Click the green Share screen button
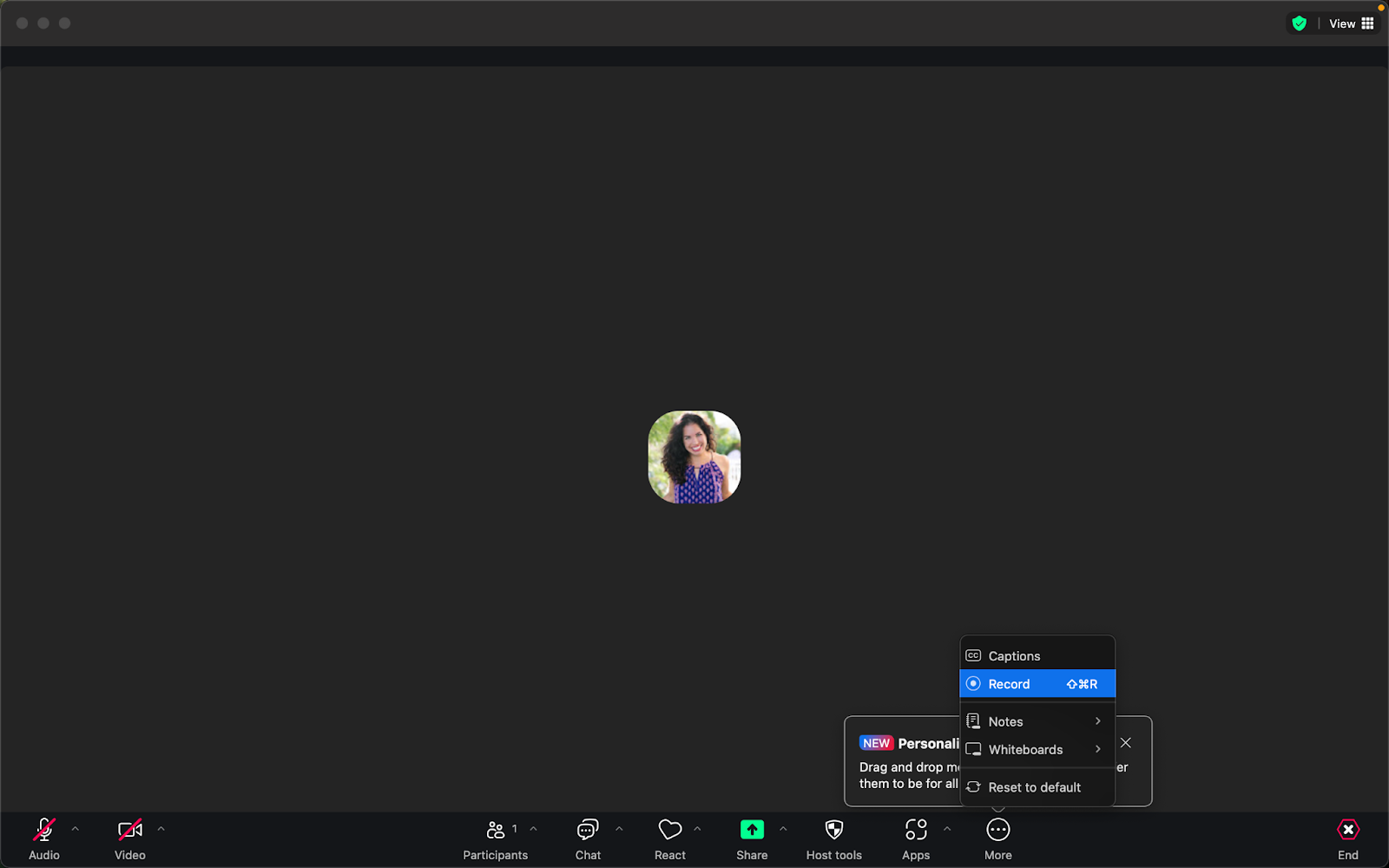Screen dimensions: 1389x868 (752, 831)
